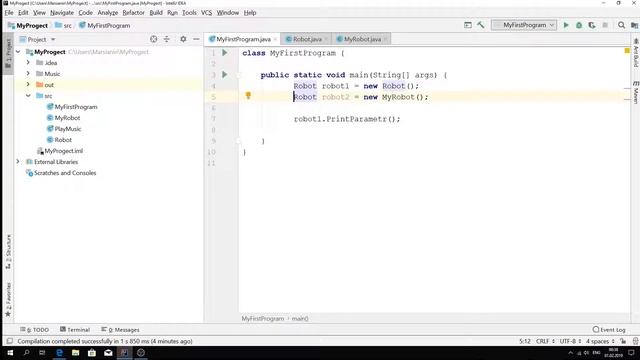Select PlayMusic class in tree

[64, 129]
